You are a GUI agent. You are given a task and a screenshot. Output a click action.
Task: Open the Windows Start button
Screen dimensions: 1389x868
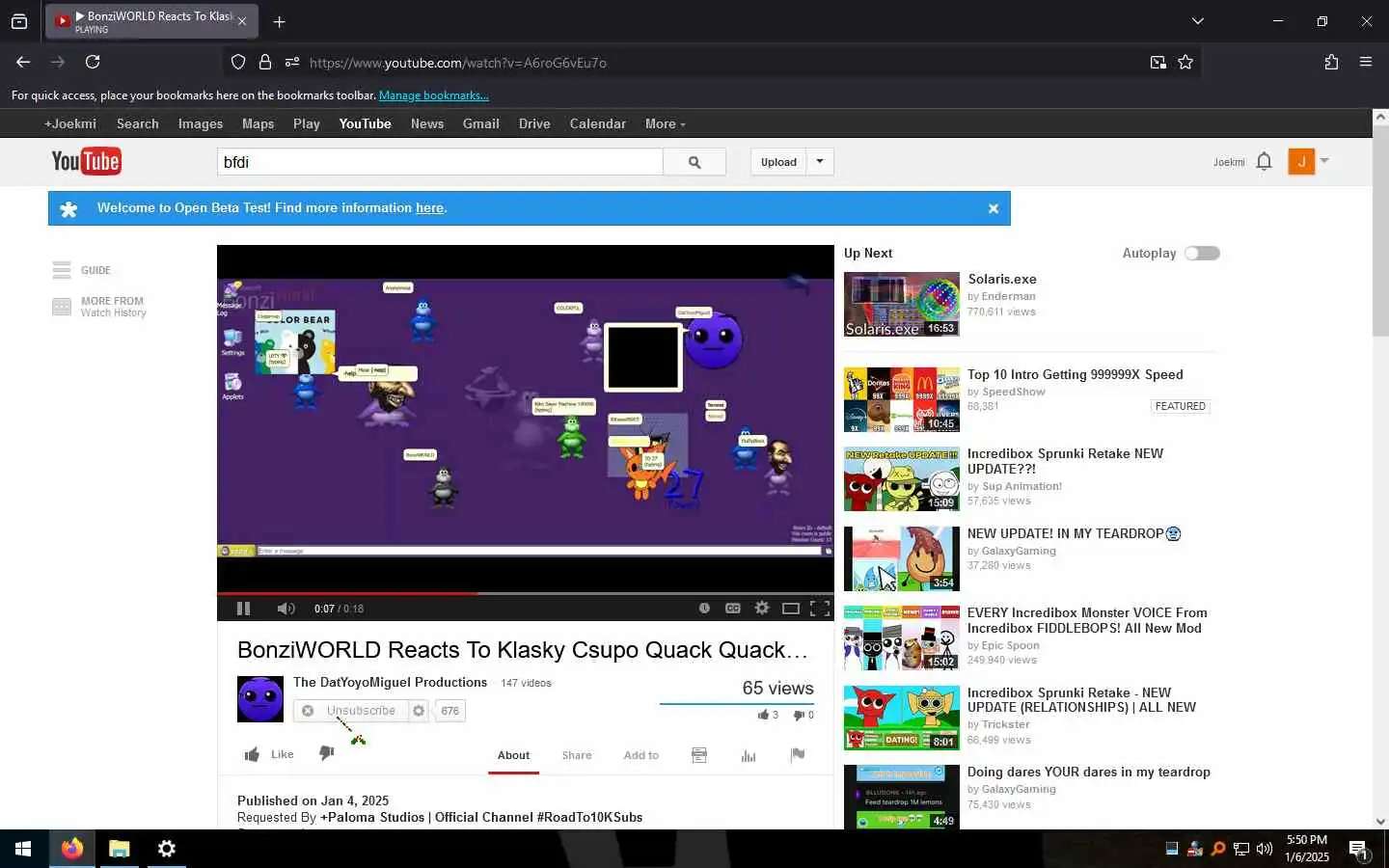(23, 849)
